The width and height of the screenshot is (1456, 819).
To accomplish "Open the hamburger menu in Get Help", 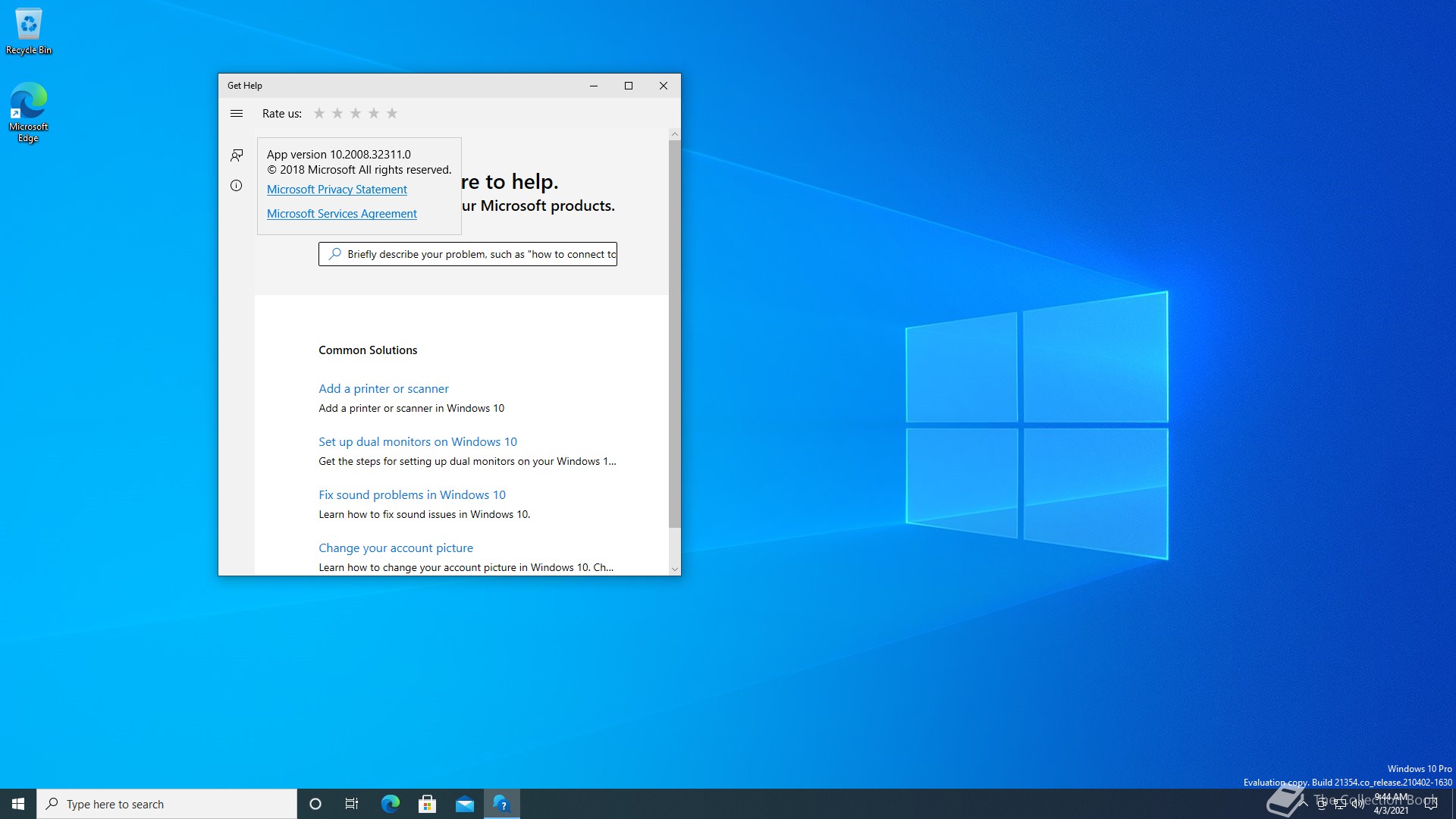I will [x=237, y=114].
